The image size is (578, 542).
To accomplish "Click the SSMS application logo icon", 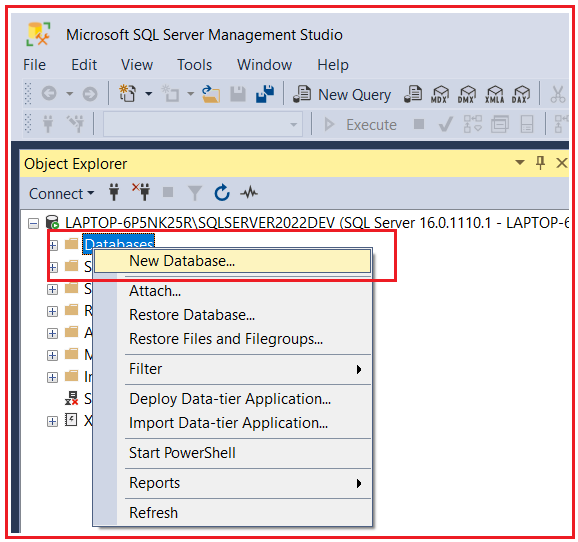I will point(38,34).
